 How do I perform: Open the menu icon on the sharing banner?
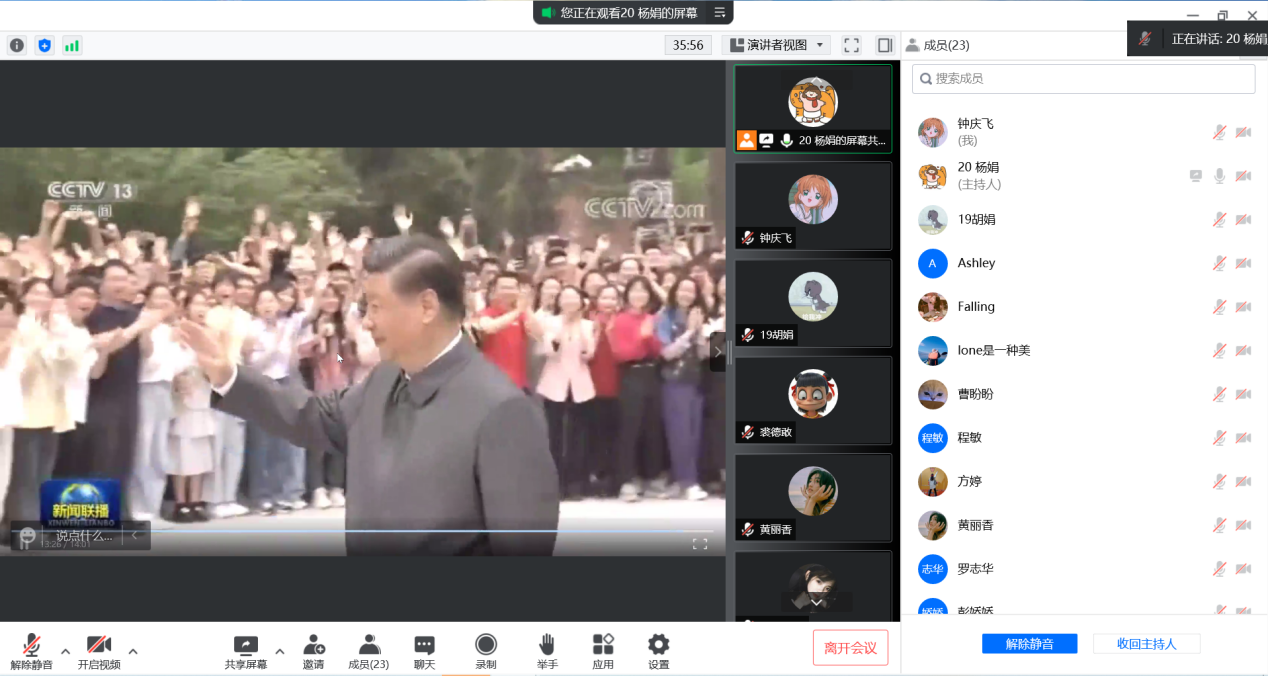click(720, 12)
